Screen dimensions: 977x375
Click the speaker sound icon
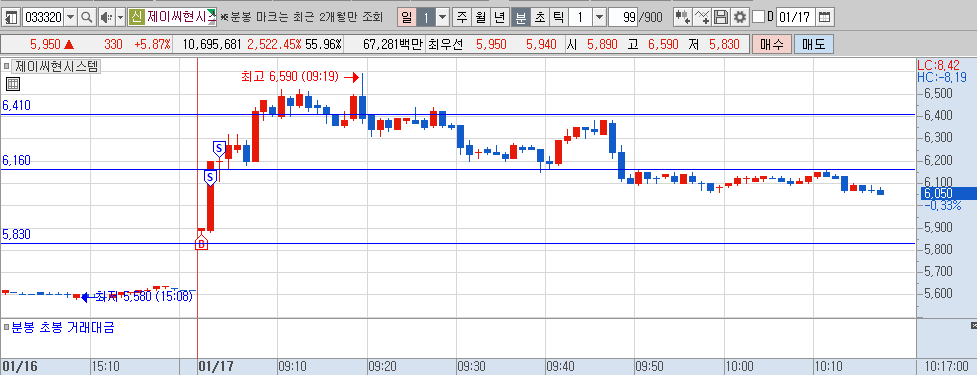[106, 17]
